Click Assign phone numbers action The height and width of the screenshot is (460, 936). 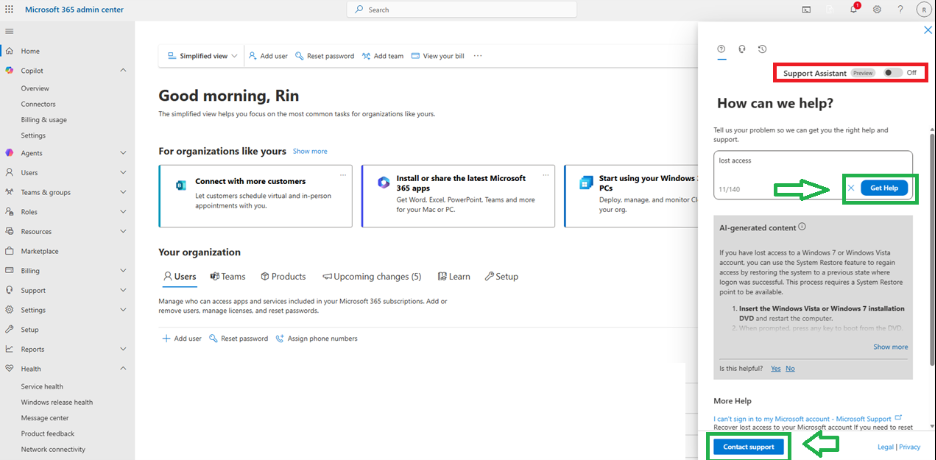(x=316, y=338)
